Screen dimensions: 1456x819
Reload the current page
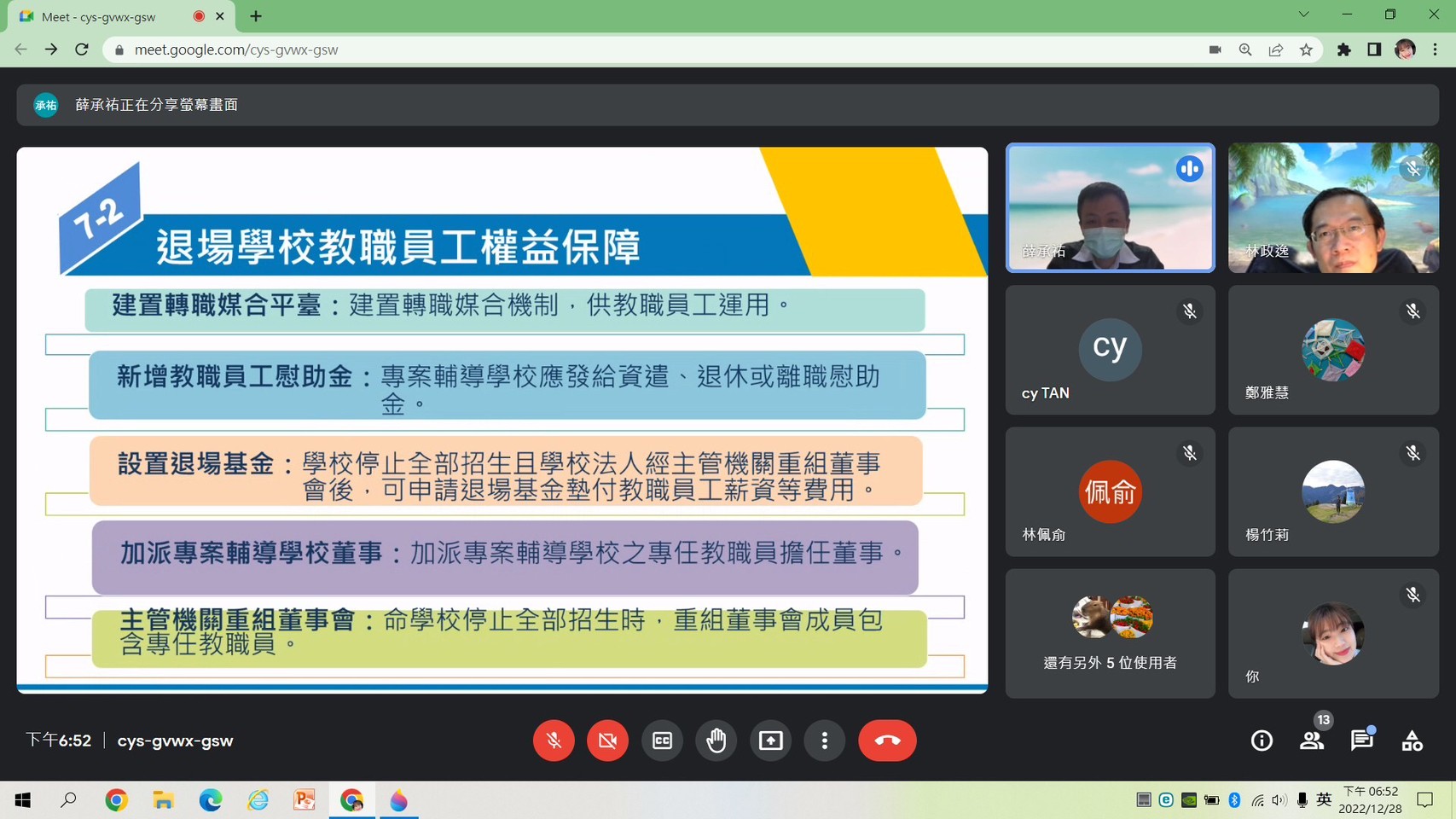[82, 49]
